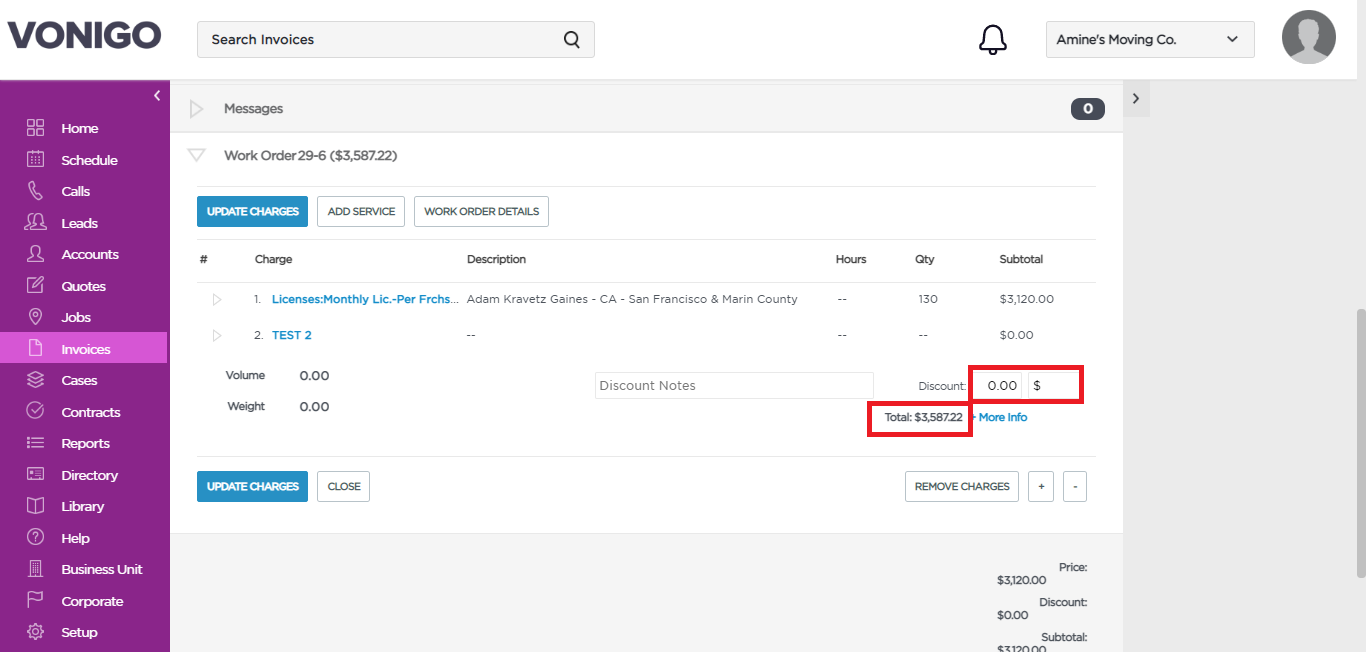Image resolution: width=1366 pixels, height=652 pixels.
Task: Expand charge row 1 Licenses details
Action: 217,299
